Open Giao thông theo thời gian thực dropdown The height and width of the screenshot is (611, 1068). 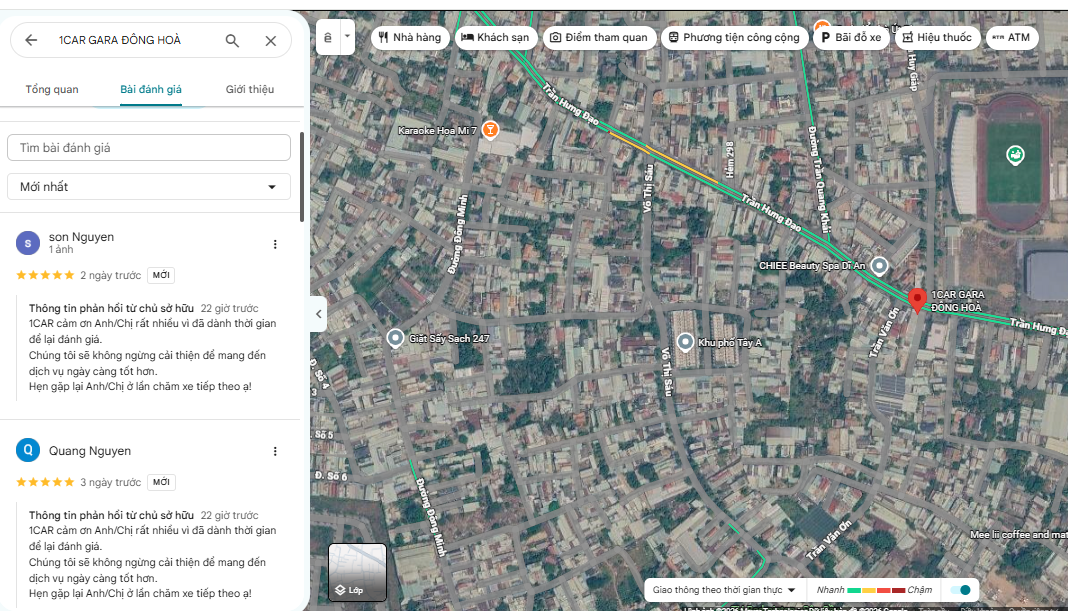click(x=724, y=590)
